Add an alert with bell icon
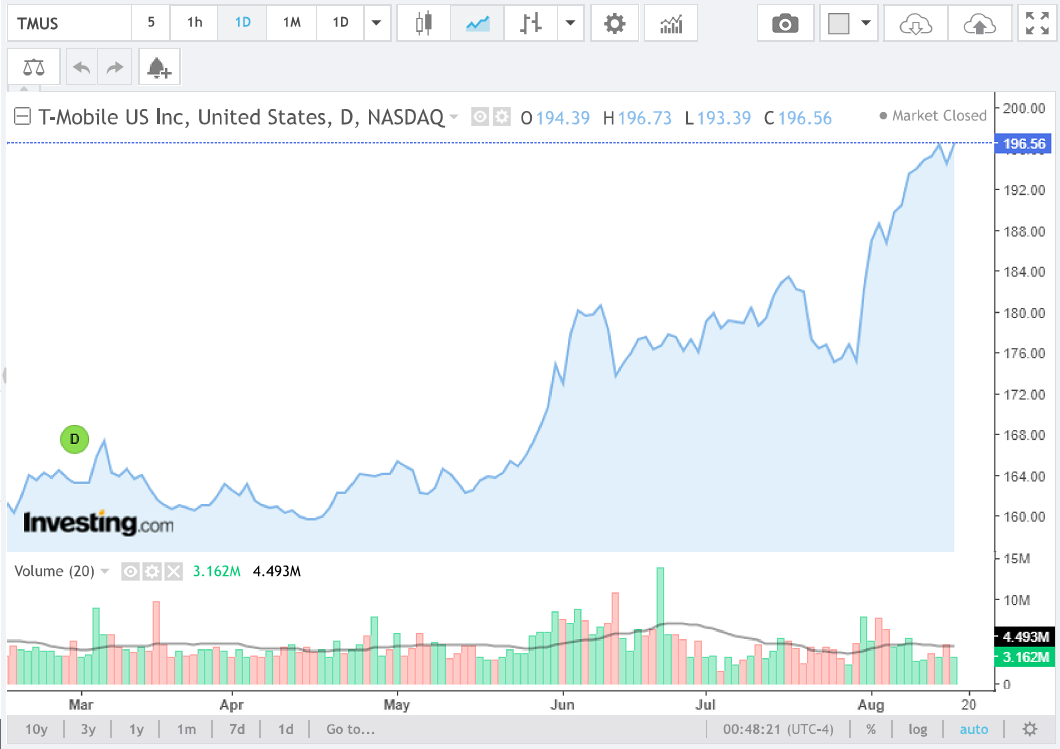This screenshot has width=1060, height=749. click(159, 67)
